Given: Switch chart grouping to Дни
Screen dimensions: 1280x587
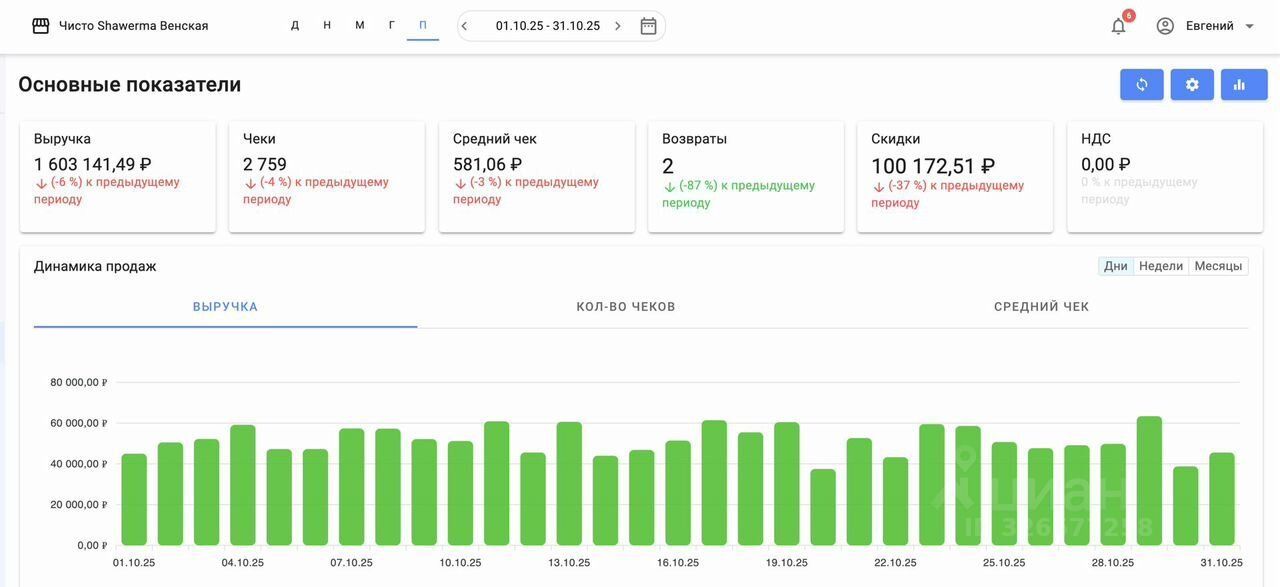Looking at the screenshot, I should pyautogui.click(x=1116, y=266).
